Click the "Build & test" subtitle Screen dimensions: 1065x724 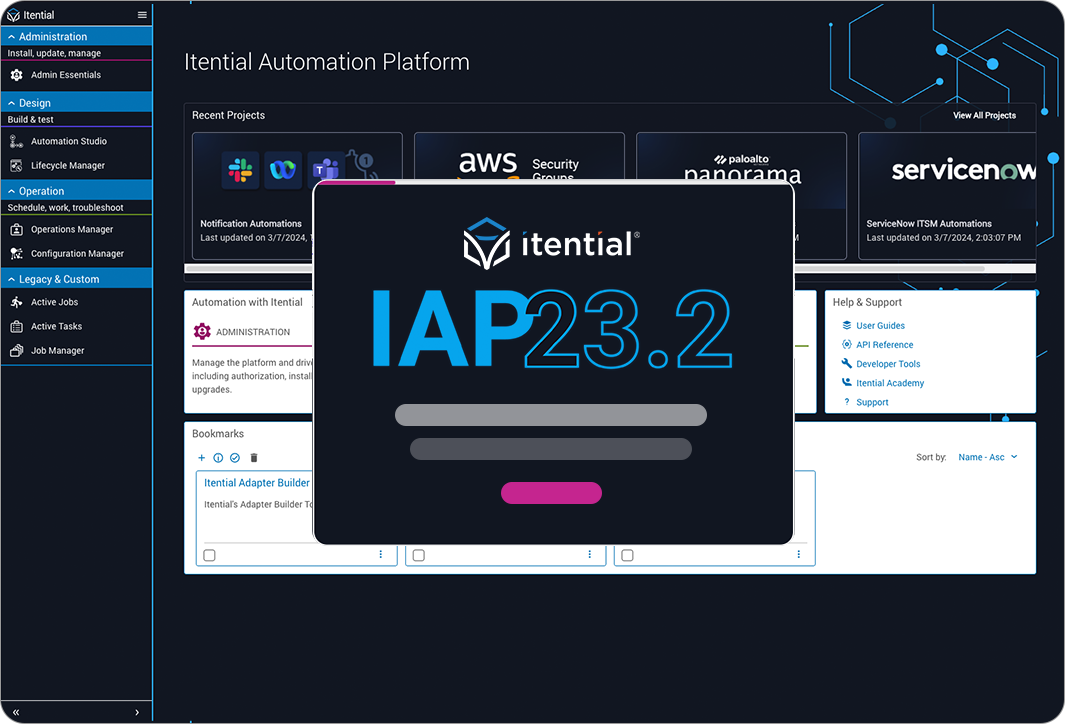tap(31, 120)
